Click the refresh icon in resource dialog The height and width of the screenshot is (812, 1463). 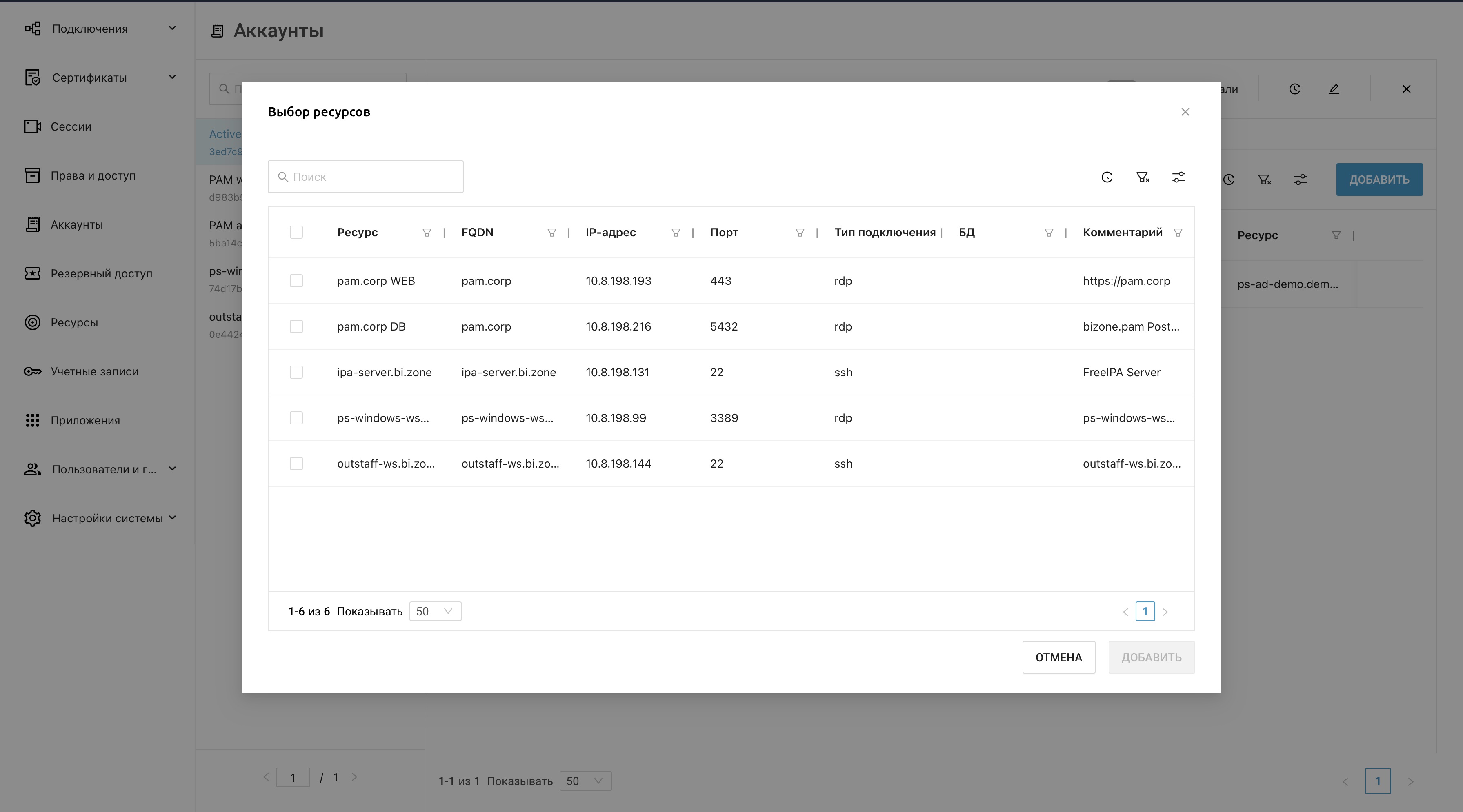tap(1107, 177)
